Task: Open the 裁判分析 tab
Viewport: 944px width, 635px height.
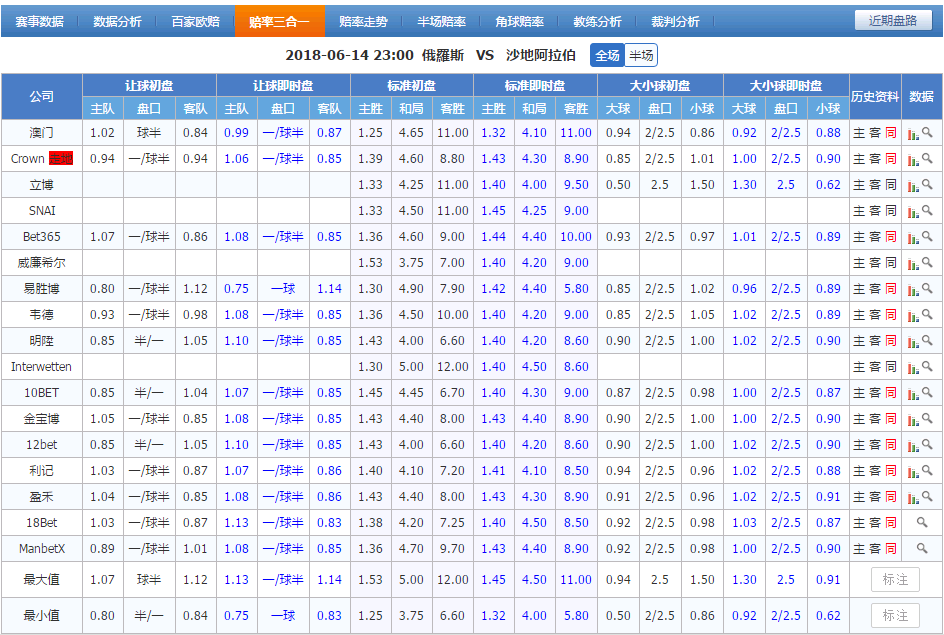Action: pyautogui.click(x=675, y=22)
